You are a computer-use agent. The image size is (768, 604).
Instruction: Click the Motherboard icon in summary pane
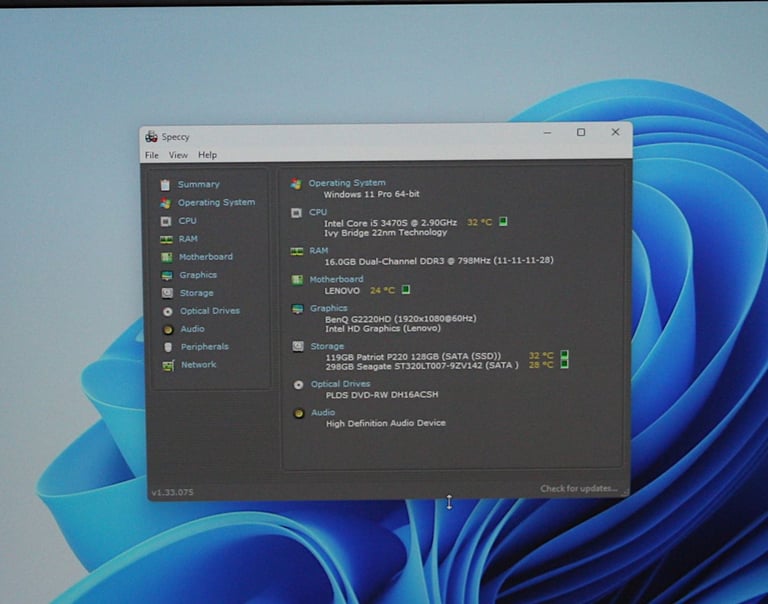point(297,280)
